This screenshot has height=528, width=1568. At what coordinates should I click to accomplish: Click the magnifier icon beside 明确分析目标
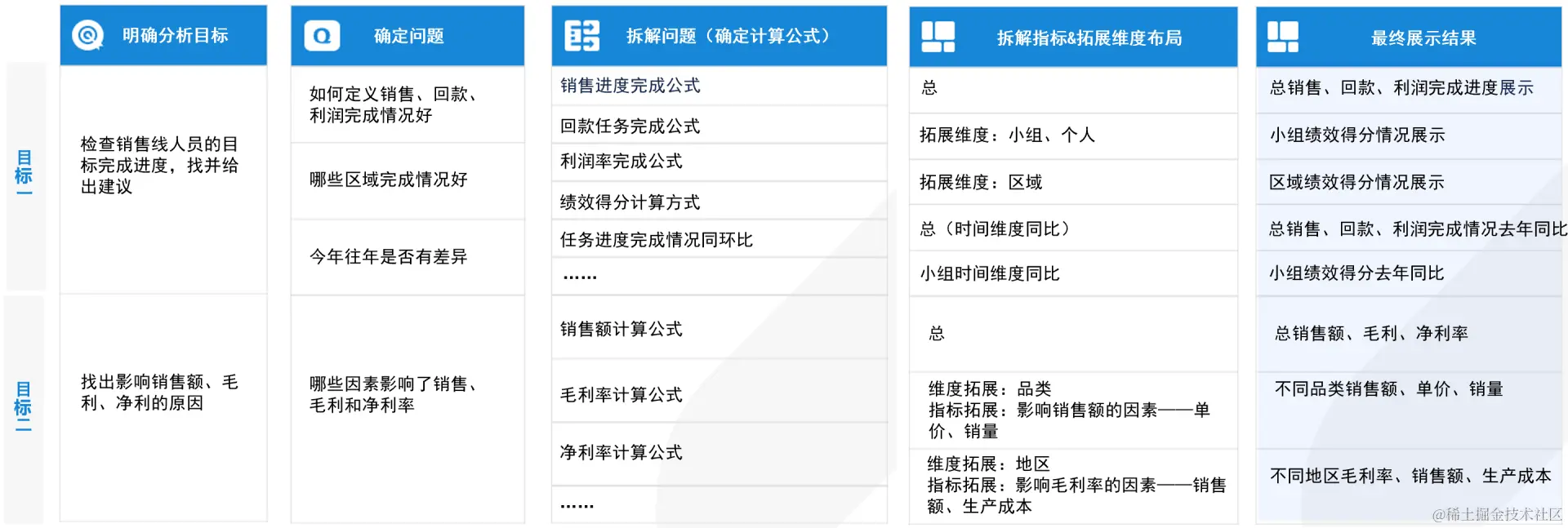pos(87,35)
